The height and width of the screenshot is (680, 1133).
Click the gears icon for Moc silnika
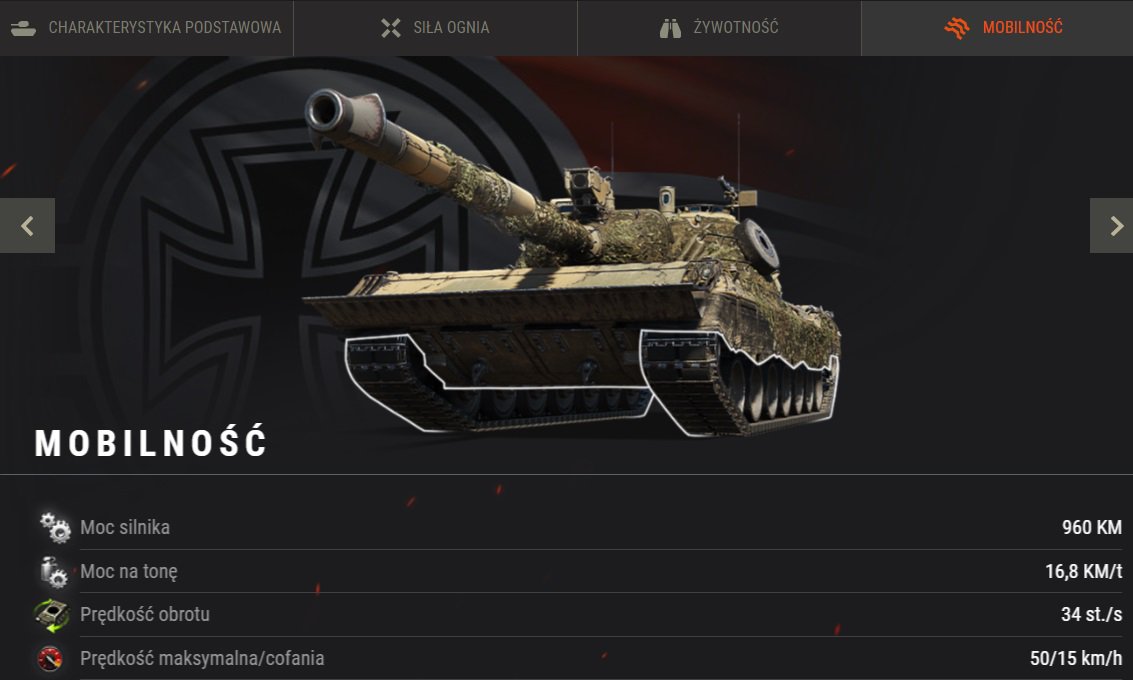coord(55,528)
